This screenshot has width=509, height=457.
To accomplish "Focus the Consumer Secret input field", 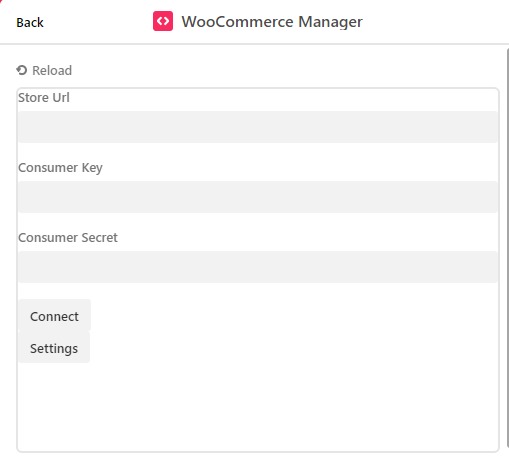I will click(258, 267).
